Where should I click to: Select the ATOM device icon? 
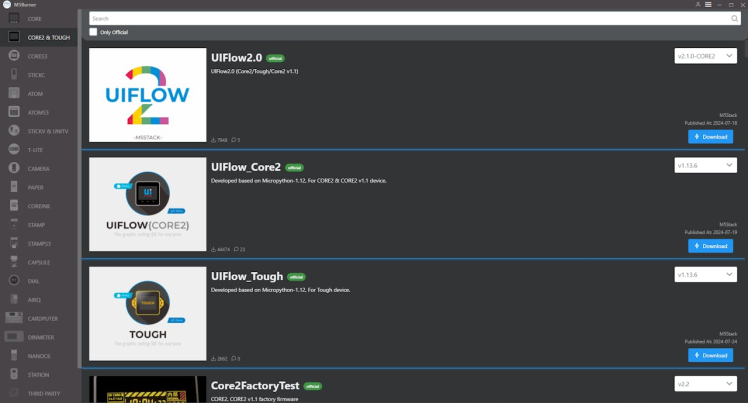tap(14, 93)
